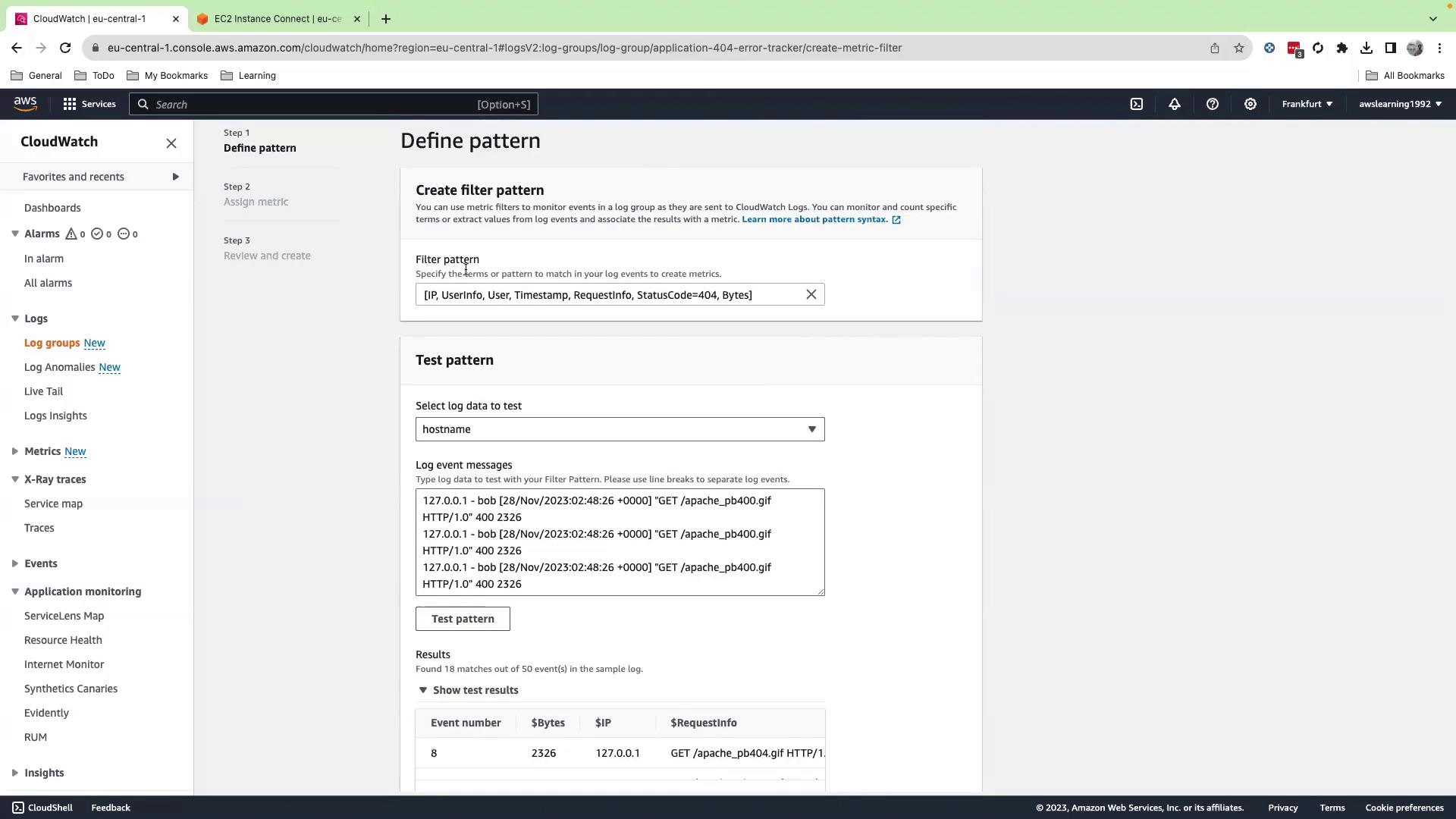The width and height of the screenshot is (1456, 819).
Task: Open the Frankfurt region selector
Action: coord(1307,105)
